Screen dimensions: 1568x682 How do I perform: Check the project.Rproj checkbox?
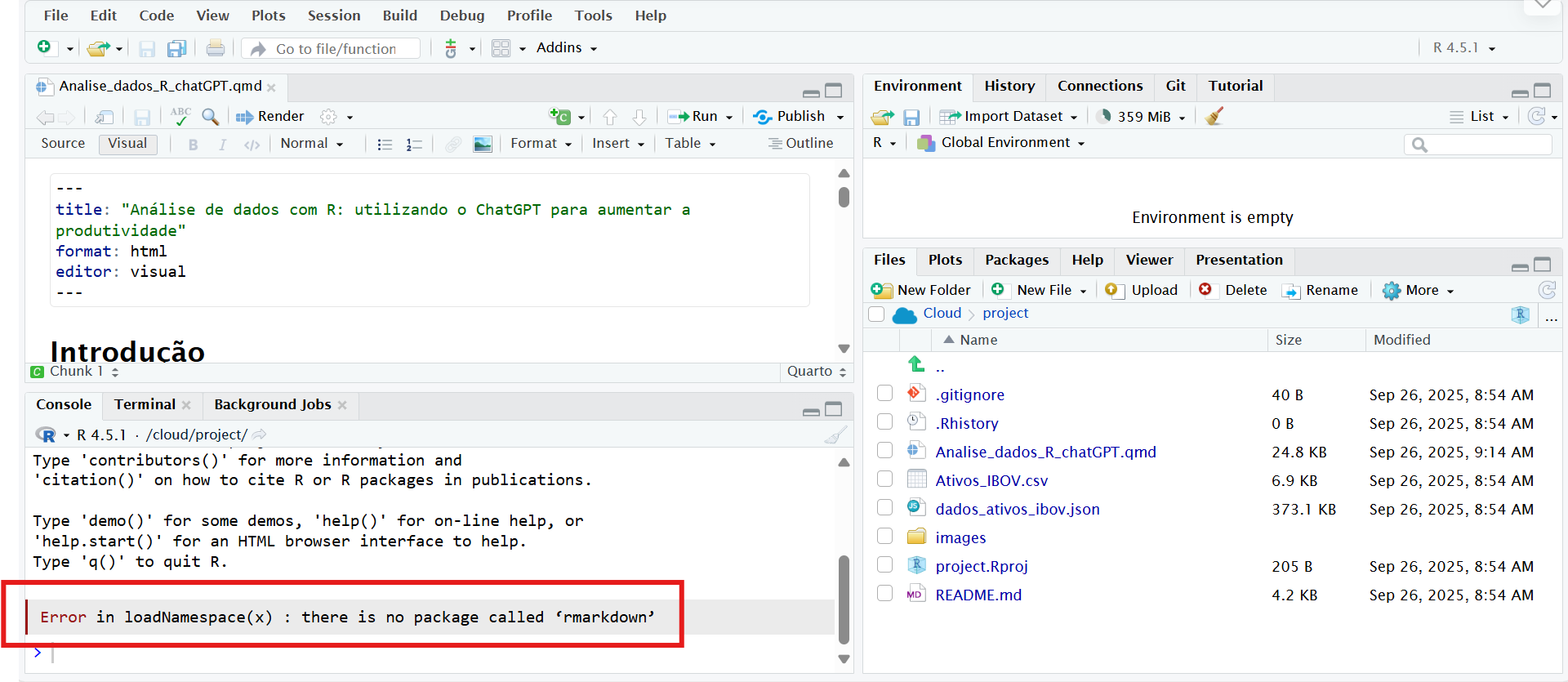(x=884, y=564)
